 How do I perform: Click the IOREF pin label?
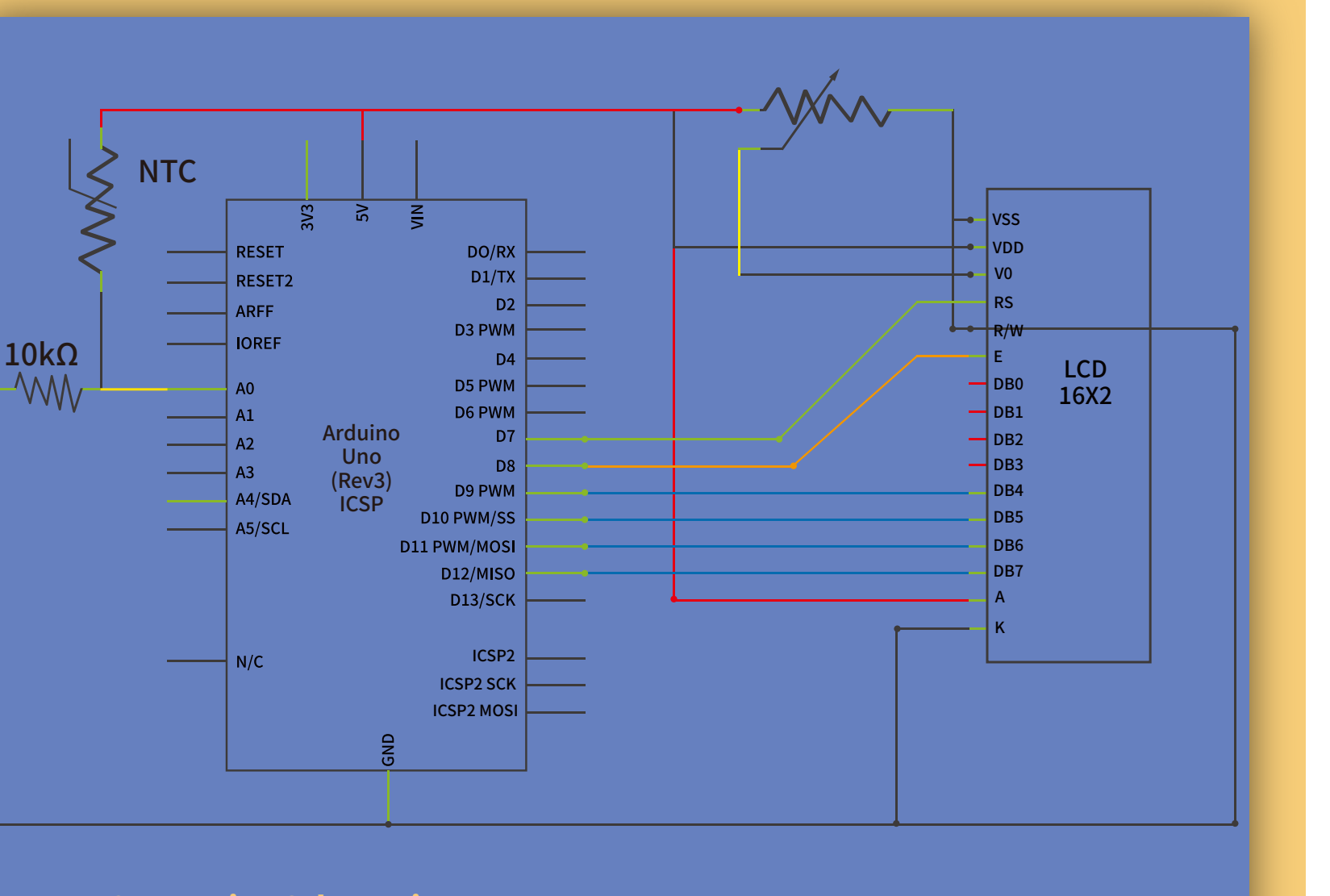coord(258,344)
